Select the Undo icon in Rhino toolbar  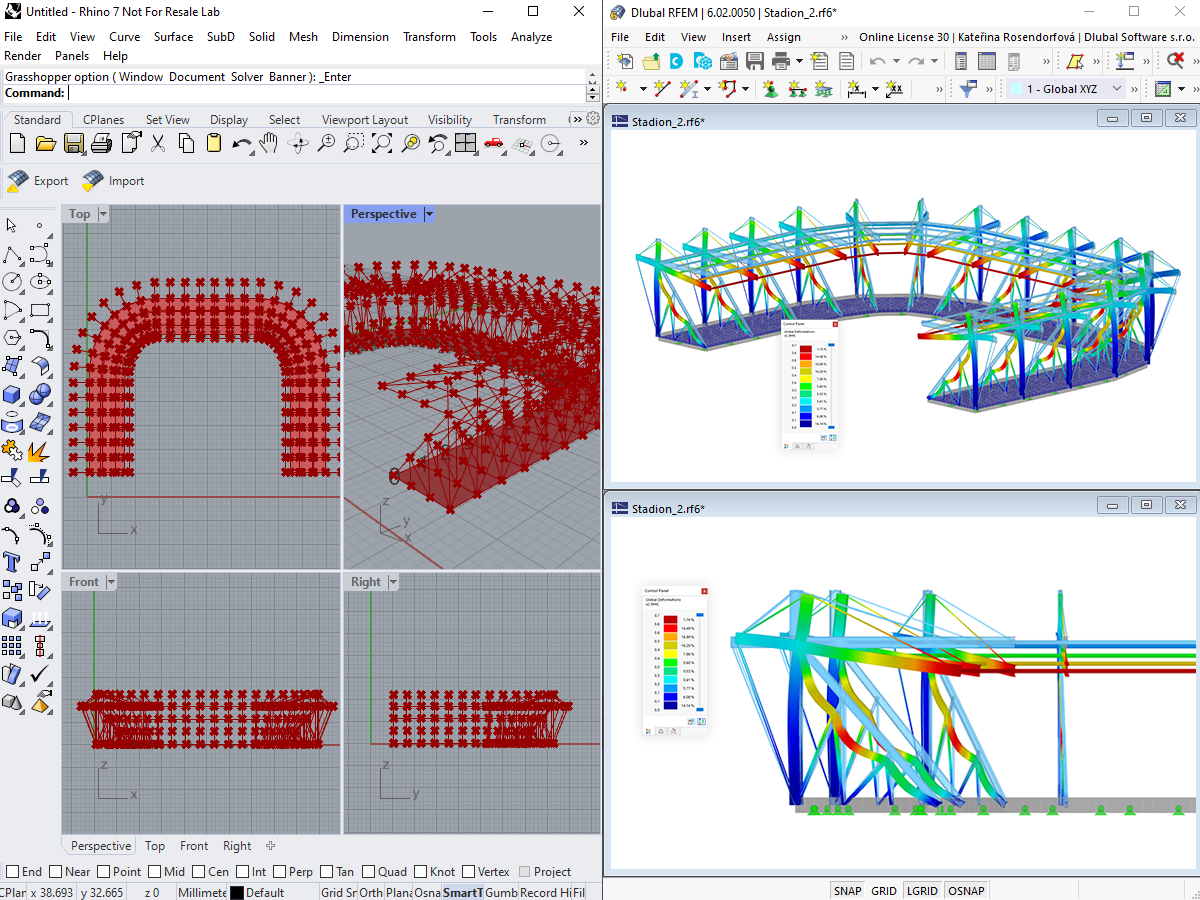[x=241, y=143]
